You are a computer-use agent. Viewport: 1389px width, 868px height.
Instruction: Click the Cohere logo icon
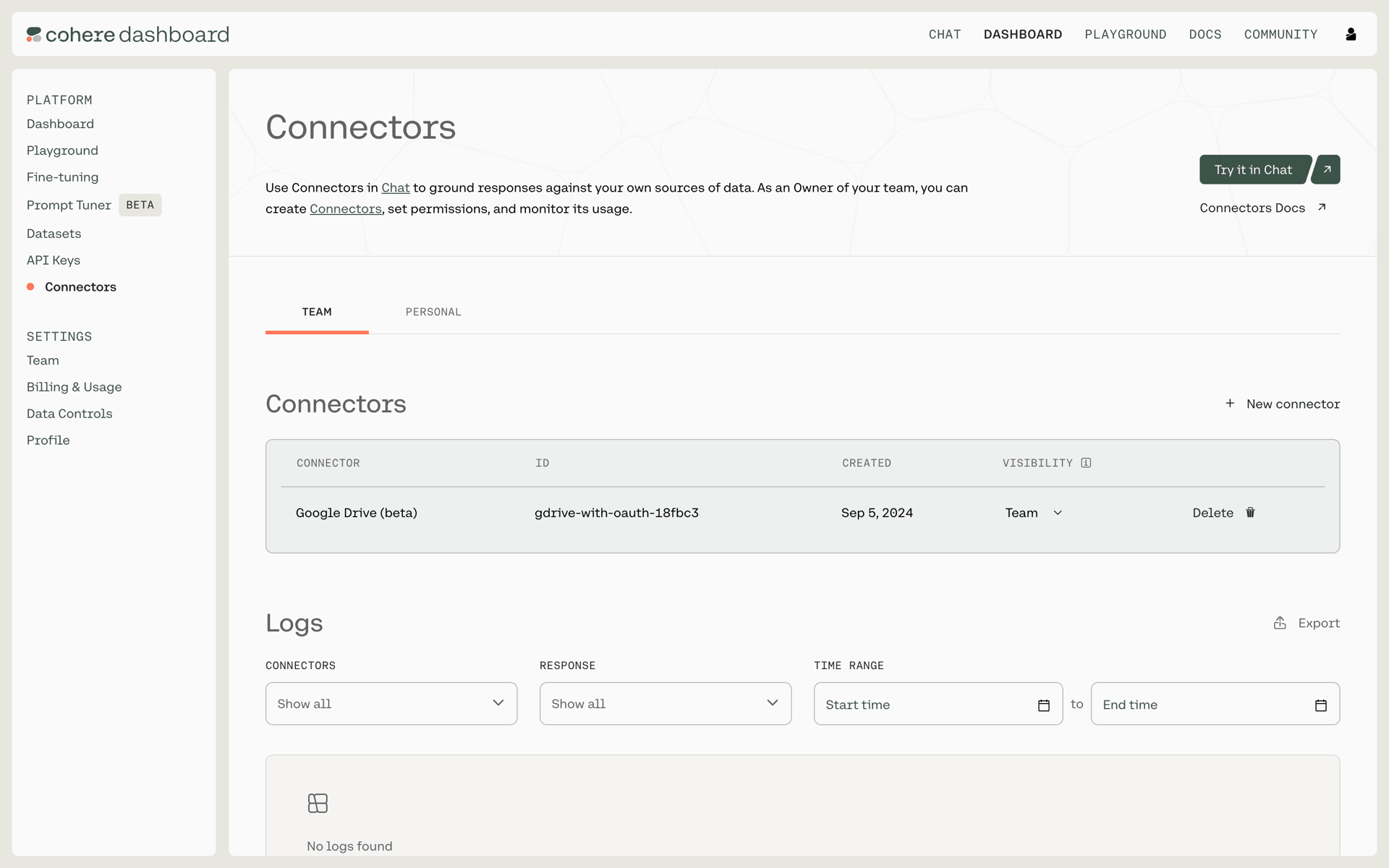point(34,35)
